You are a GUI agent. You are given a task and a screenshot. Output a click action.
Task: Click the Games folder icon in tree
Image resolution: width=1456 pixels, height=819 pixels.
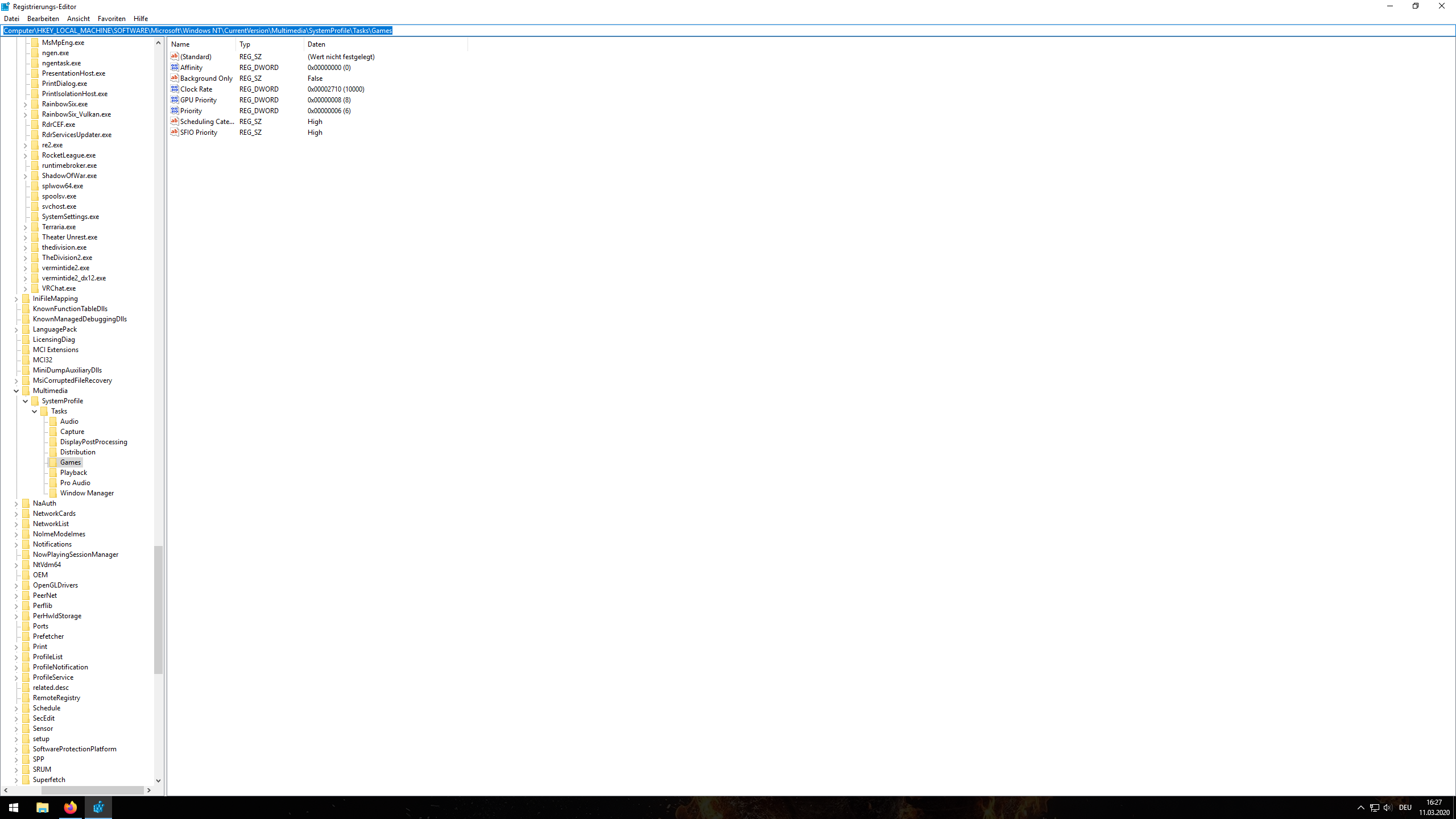(x=53, y=462)
